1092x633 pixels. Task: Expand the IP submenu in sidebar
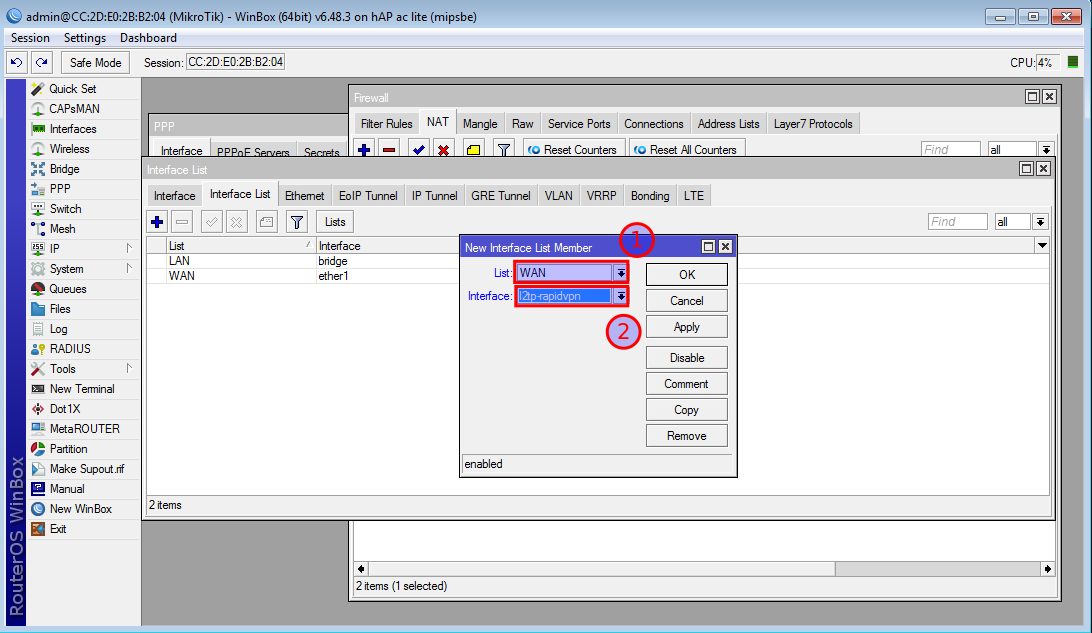[129, 249]
